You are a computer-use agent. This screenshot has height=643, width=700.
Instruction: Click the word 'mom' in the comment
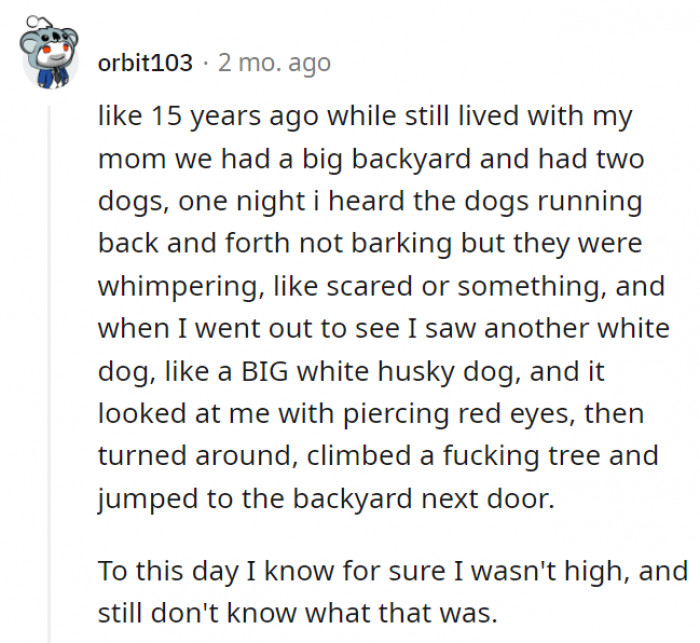click(132, 160)
